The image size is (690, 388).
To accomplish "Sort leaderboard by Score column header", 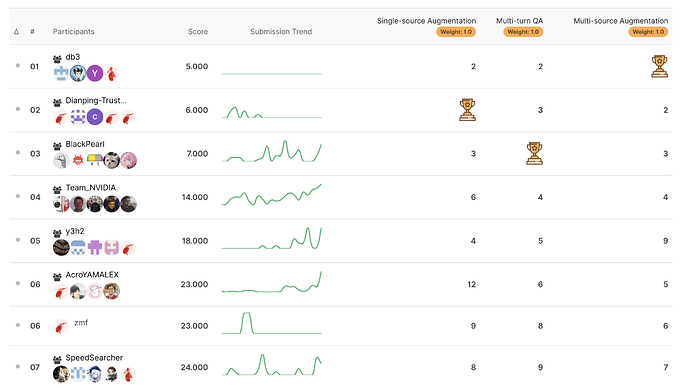I will click(x=198, y=32).
